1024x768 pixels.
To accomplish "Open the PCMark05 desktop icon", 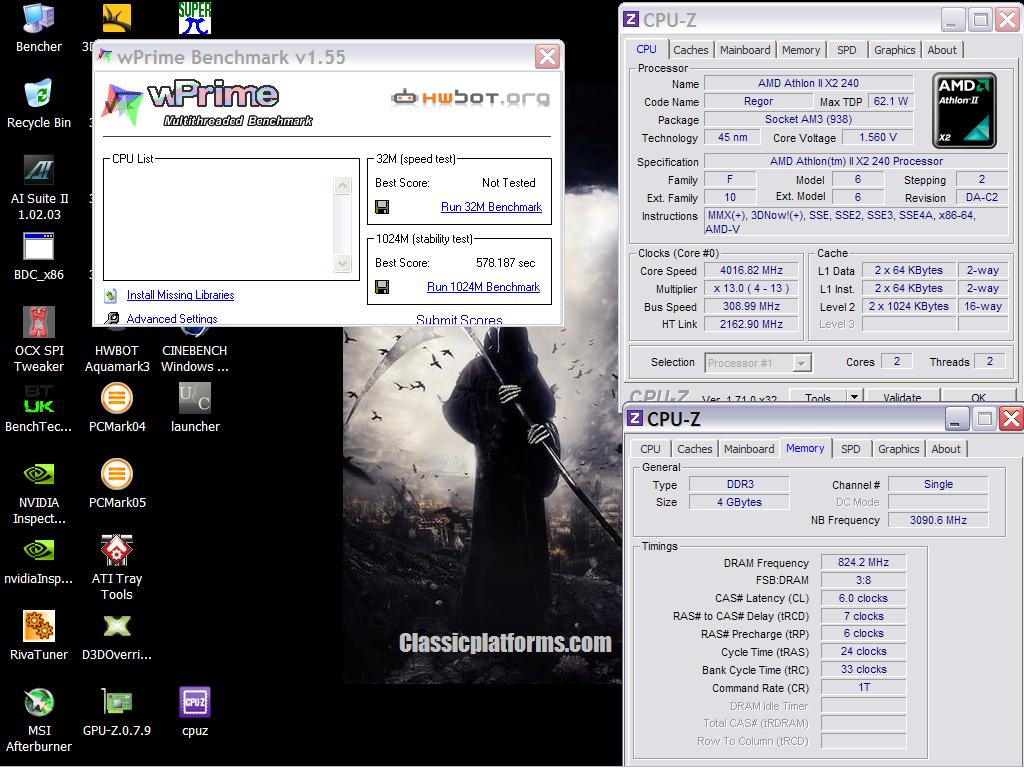I will (117, 484).
